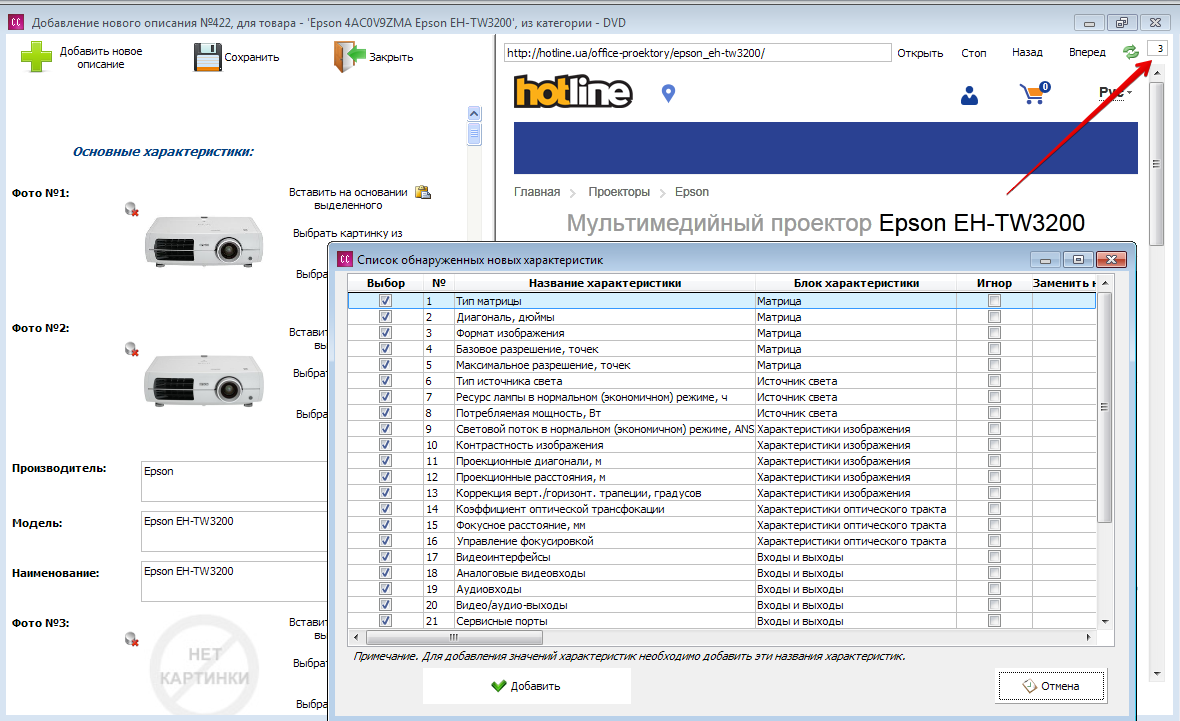Click the blue location pin icon
Image resolution: width=1180 pixels, height=721 pixels.
(668, 93)
